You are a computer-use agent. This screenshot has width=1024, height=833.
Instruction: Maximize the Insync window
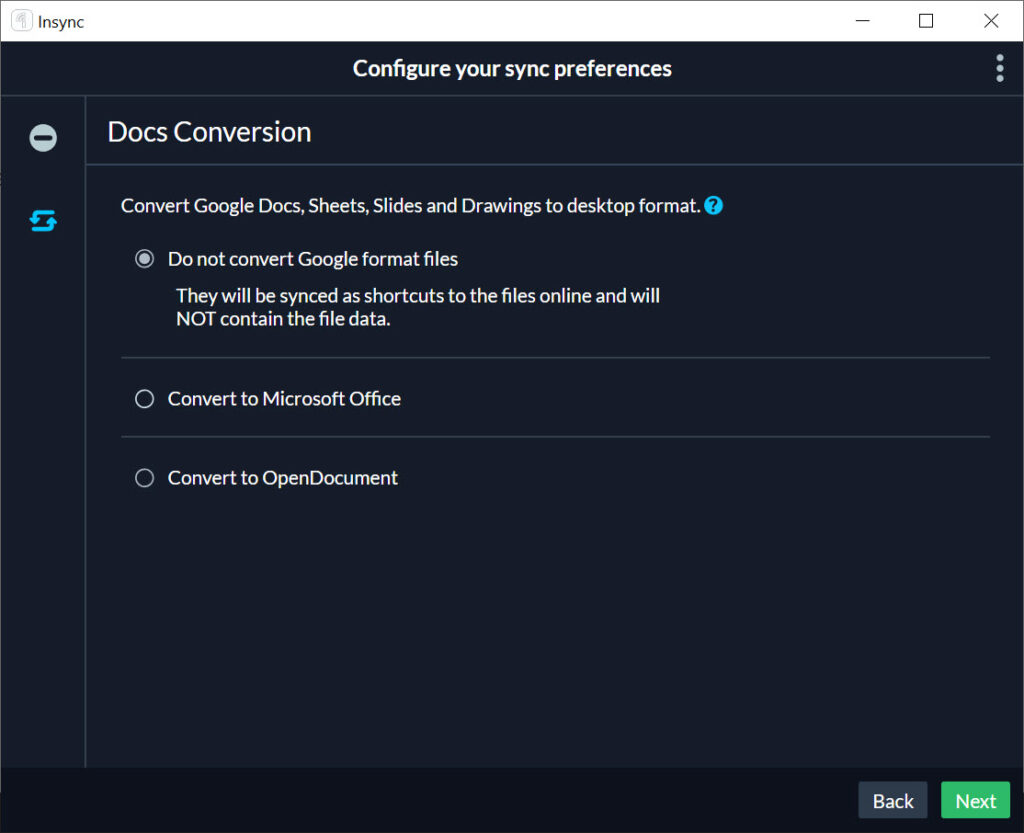(x=925, y=21)
